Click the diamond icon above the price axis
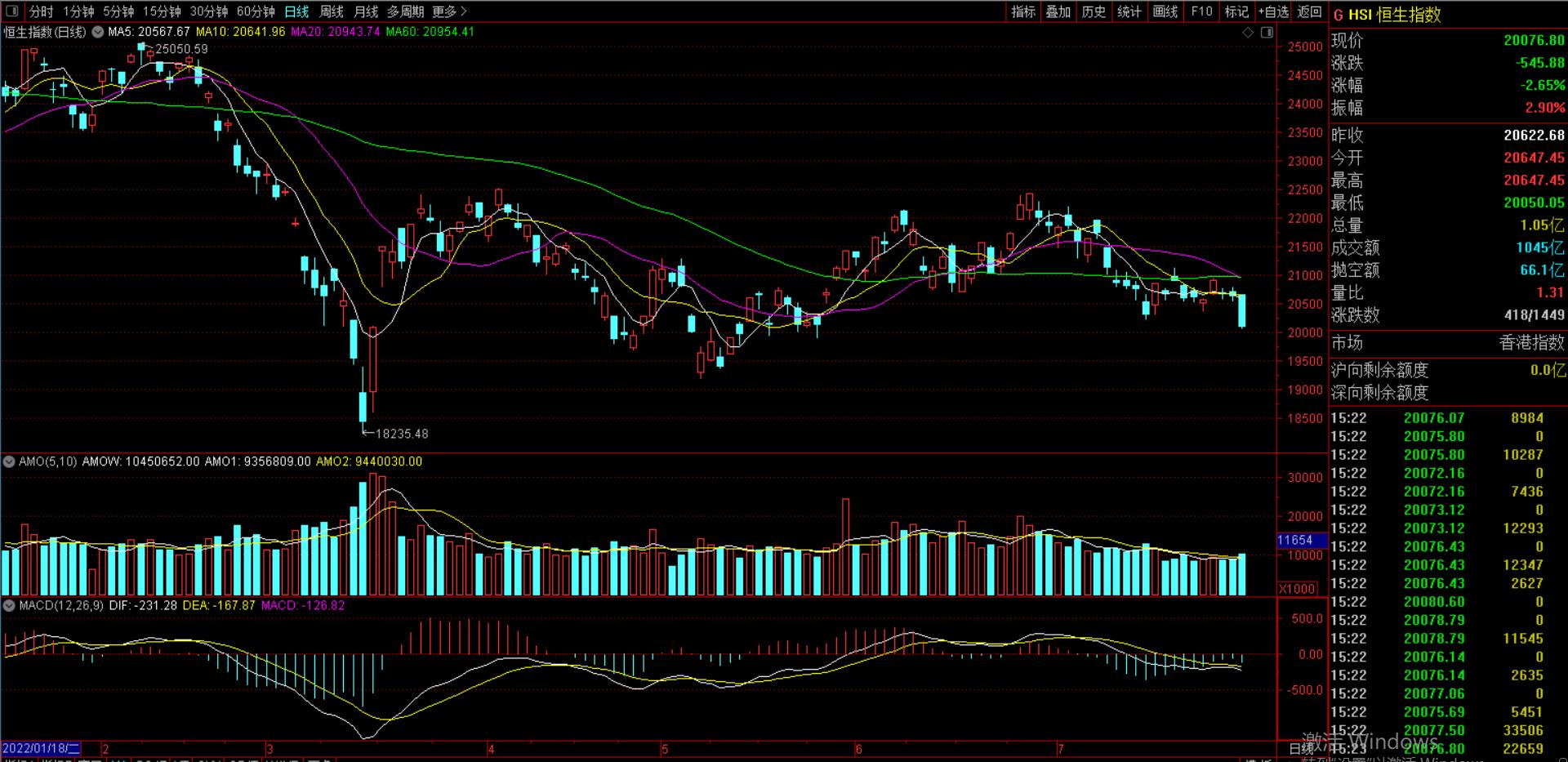 click(1248, 33)
